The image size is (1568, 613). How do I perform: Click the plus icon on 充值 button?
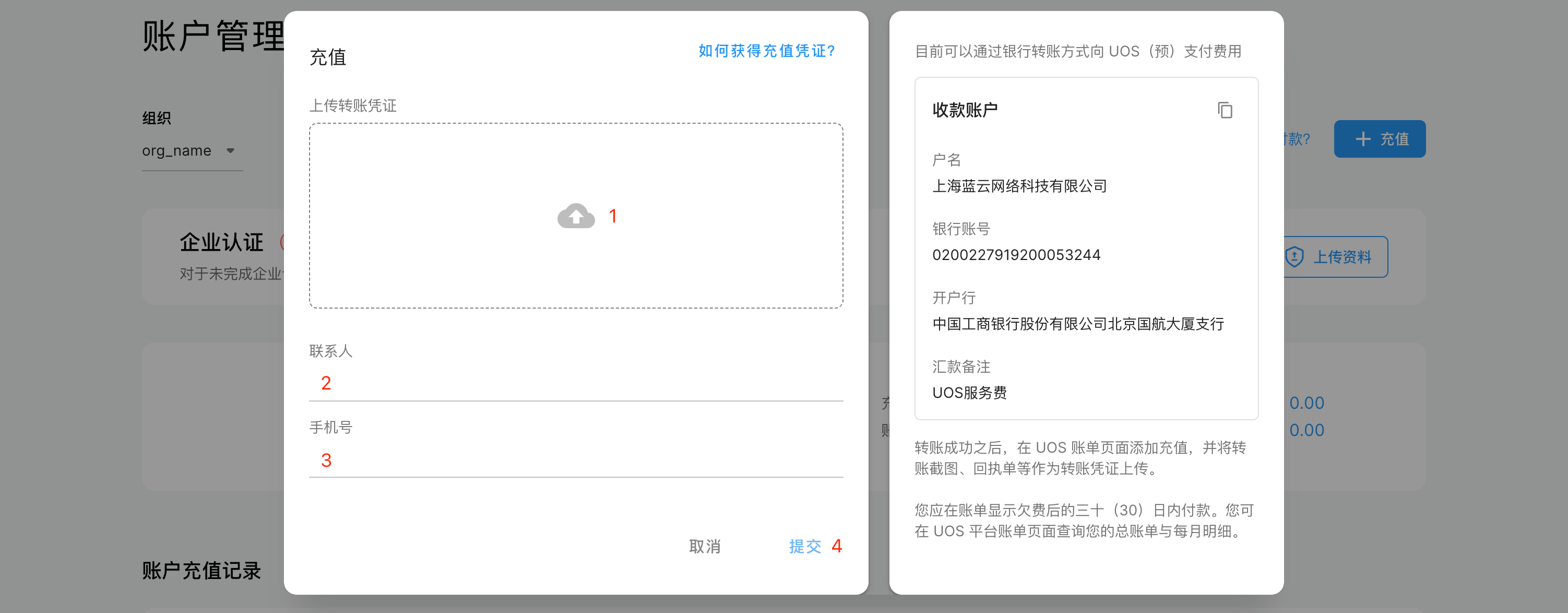tap(1363, 139)
